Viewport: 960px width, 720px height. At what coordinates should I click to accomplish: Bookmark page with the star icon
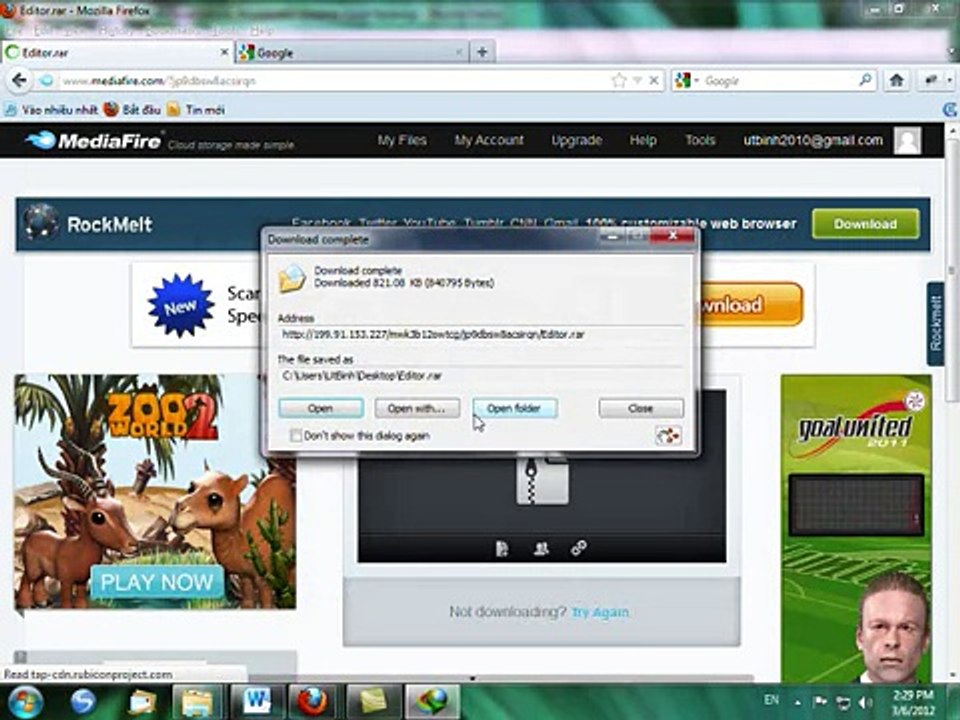point(619,80)
